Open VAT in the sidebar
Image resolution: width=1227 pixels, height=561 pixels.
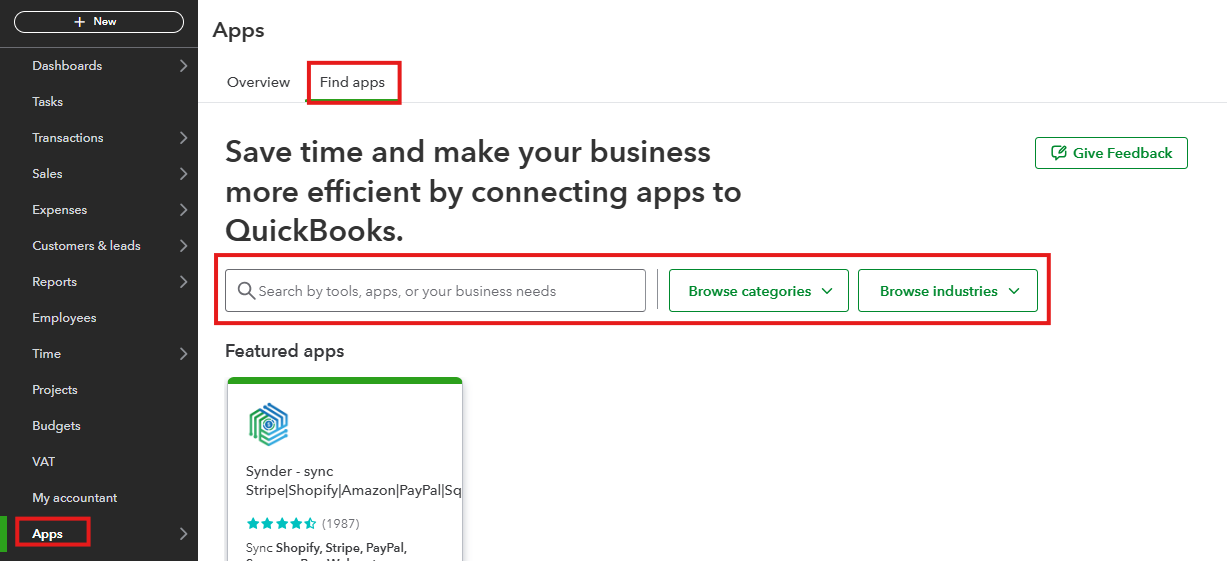coord(43,462)
